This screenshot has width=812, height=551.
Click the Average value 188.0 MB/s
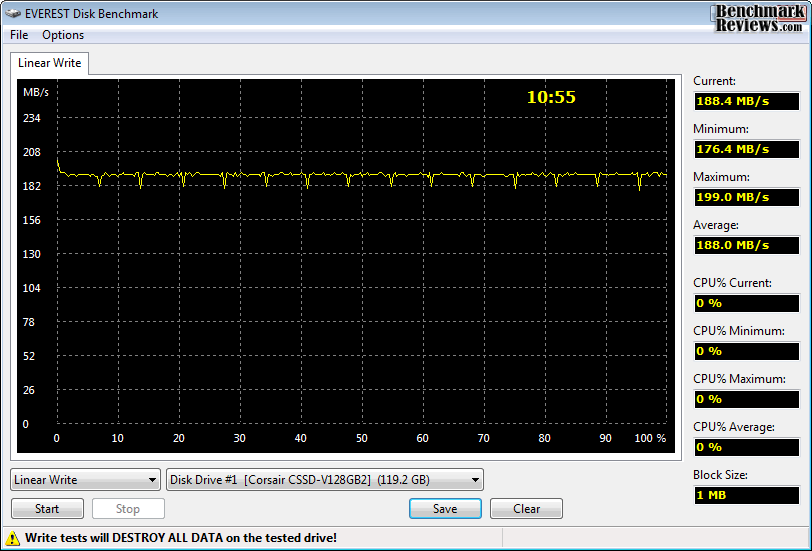pyautogui.click(x=746, y=245)
